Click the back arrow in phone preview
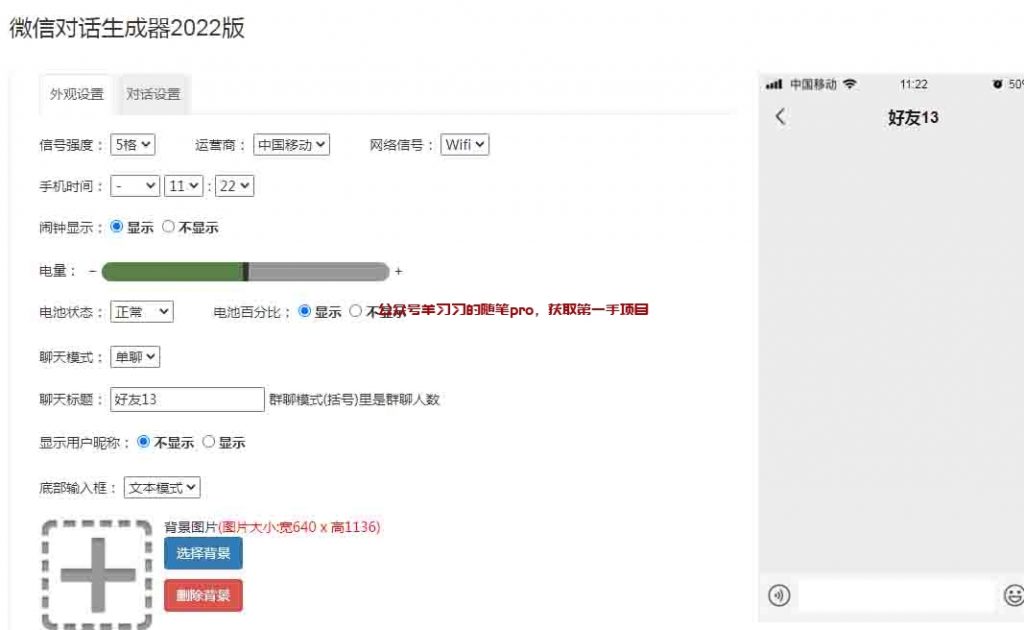 [x=781, y=117]
